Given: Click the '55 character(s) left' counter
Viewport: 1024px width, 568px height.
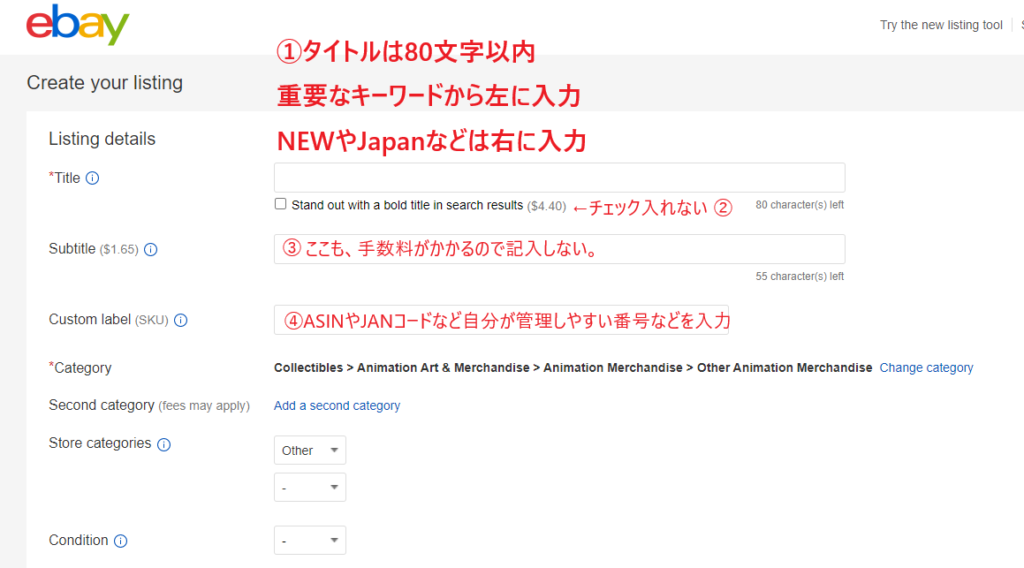Looking at the screenshot, I should (799, 276).
